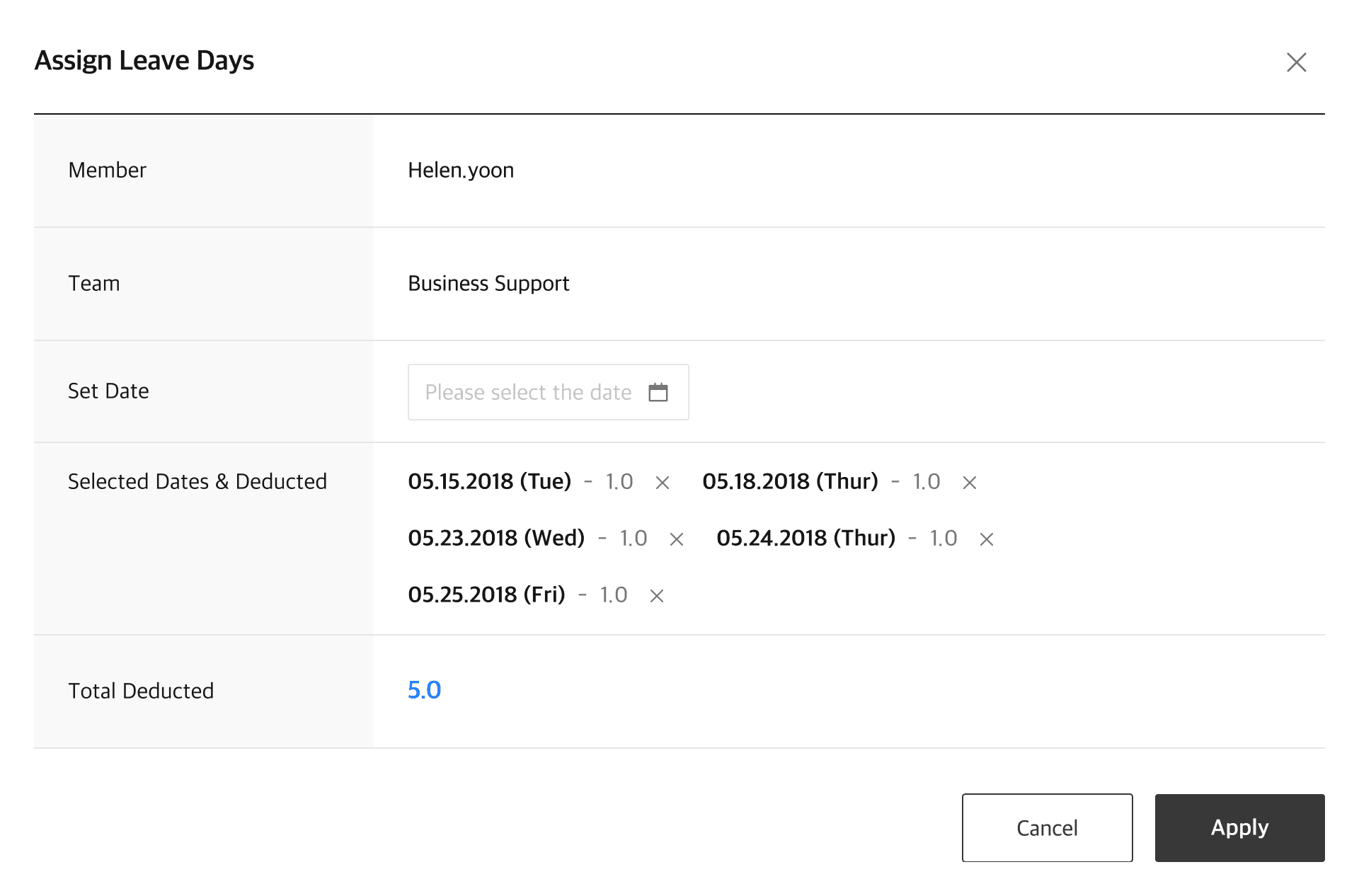The image size is (1359, 896).
Task: Remove the 05.25.2018 (Fri) date
Action: [657, 596]
